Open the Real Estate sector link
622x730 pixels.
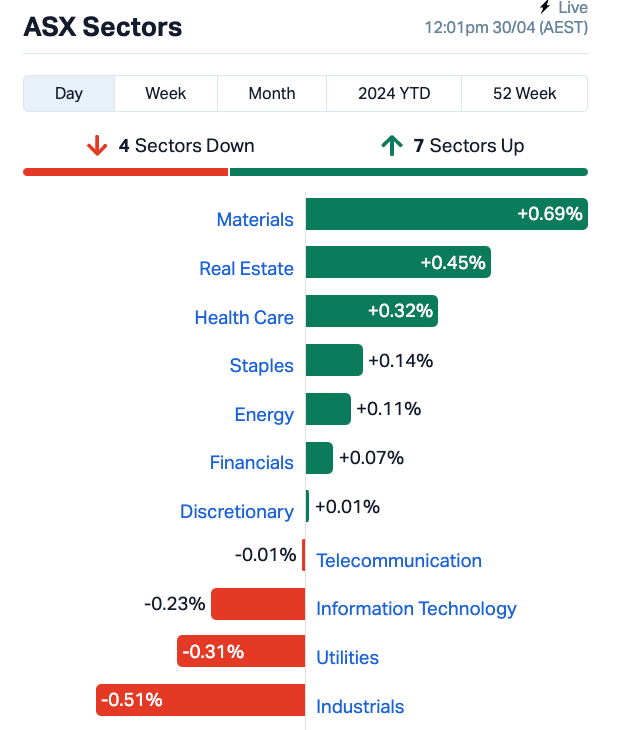[246, 269]
